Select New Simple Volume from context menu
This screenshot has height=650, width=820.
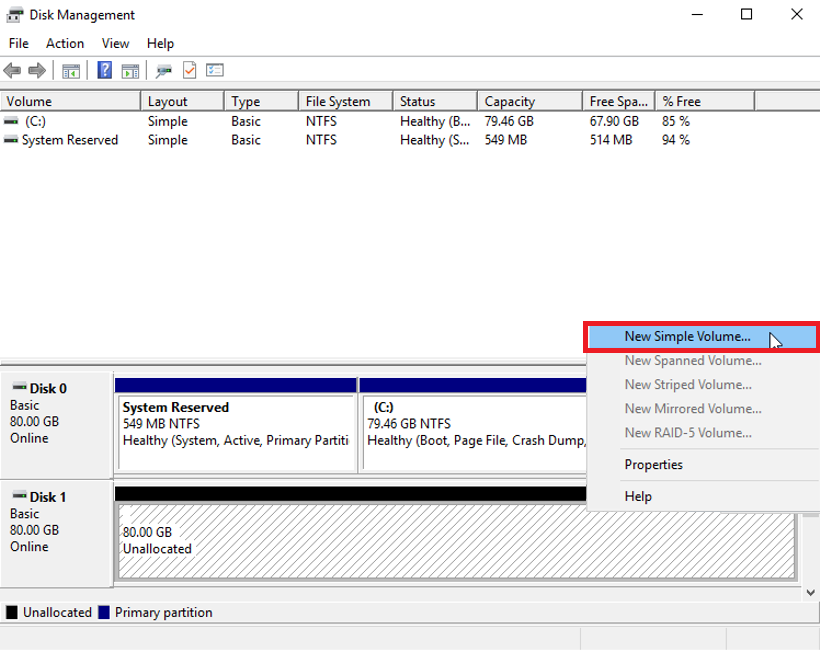click(687, 337)
